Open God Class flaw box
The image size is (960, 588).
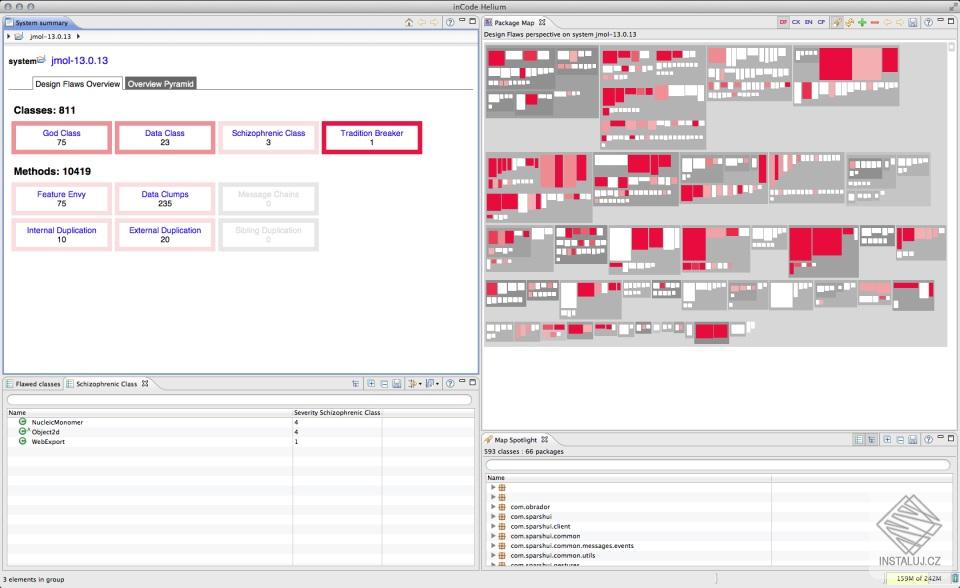coord(61,137)
